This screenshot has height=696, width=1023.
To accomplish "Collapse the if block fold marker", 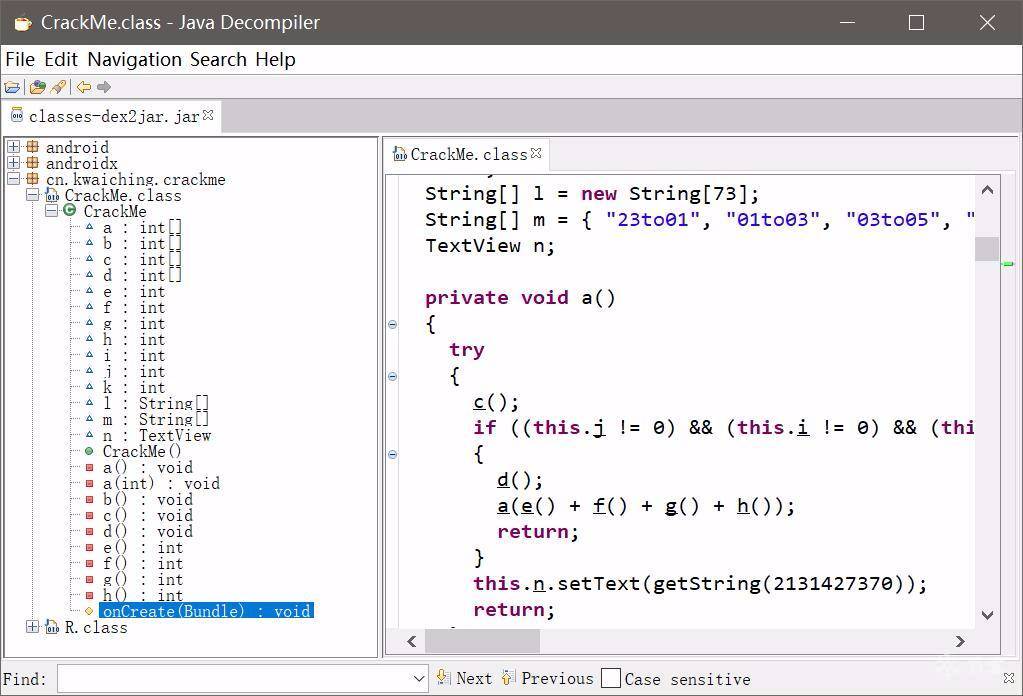I will 393,455.
